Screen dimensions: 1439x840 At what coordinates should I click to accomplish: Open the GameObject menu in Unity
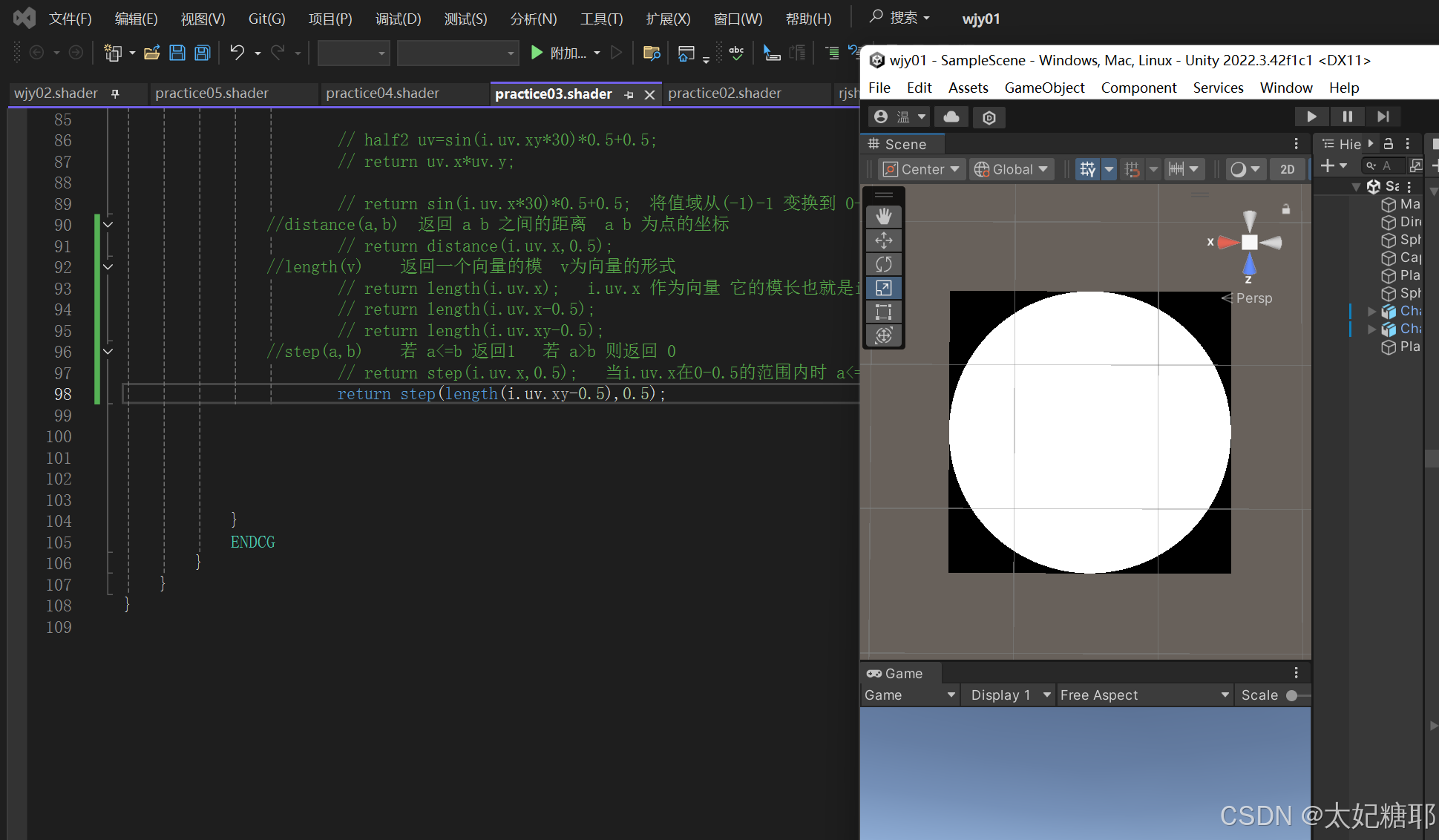point(1043,88)
